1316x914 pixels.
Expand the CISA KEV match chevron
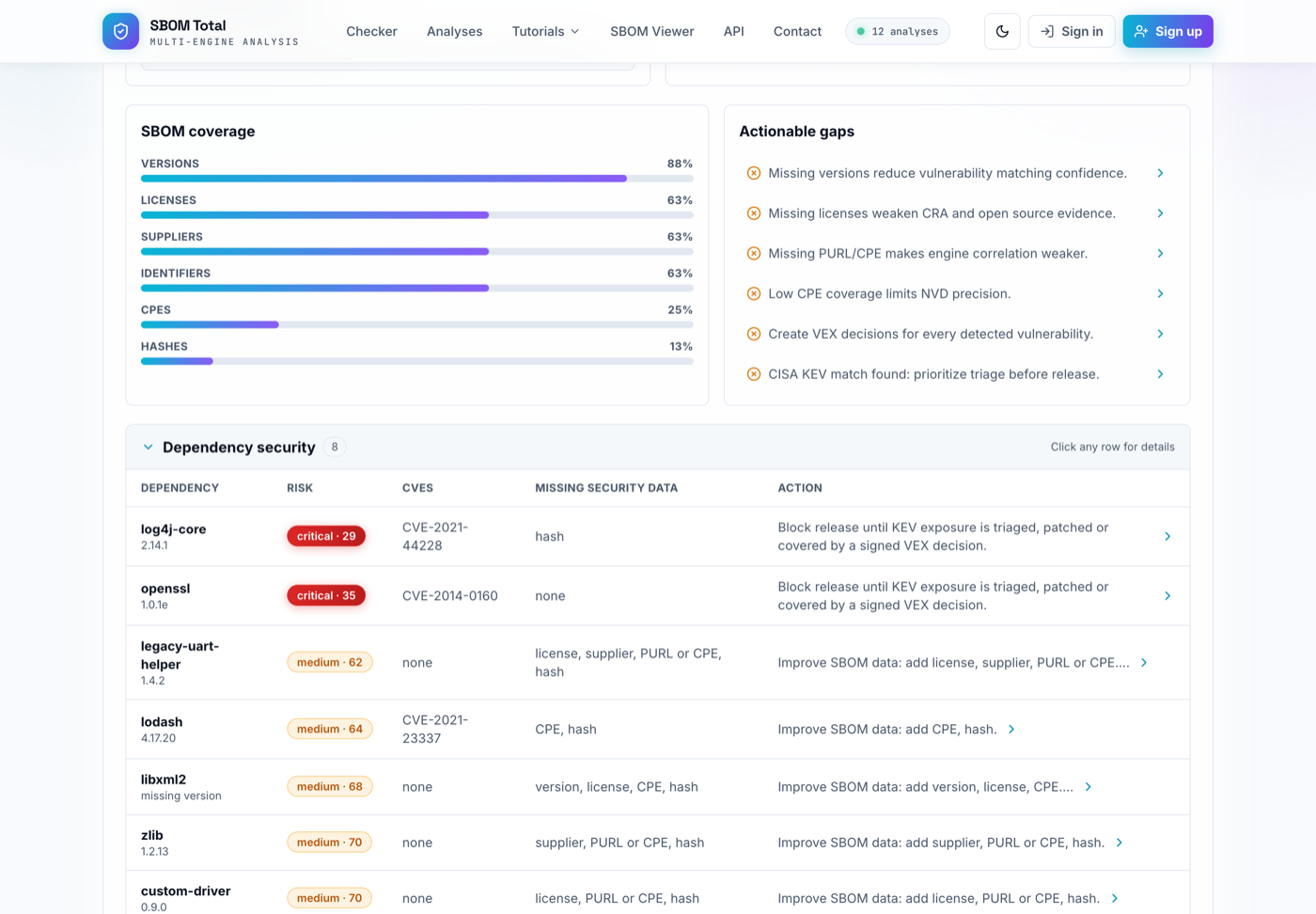click(x=1160, y=374)
